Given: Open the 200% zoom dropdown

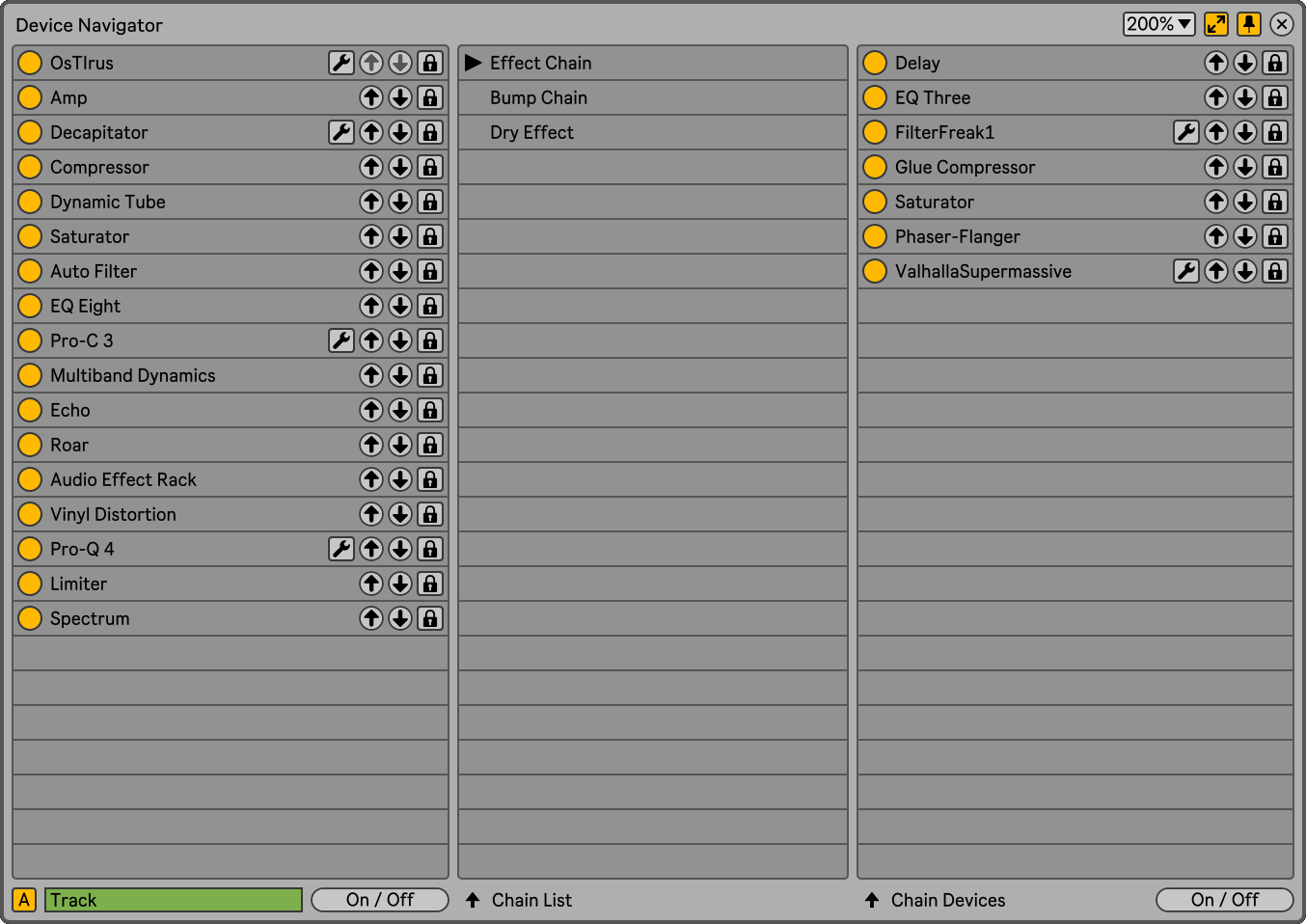Looking at the screenshot, I should pyautogui.click(x=1159, y=24).
